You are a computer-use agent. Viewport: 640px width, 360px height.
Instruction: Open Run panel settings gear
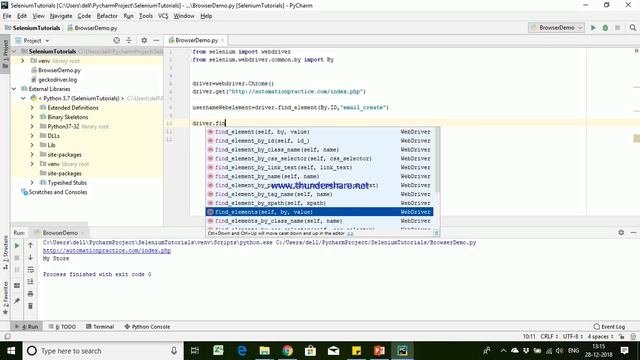coord(621,232)
